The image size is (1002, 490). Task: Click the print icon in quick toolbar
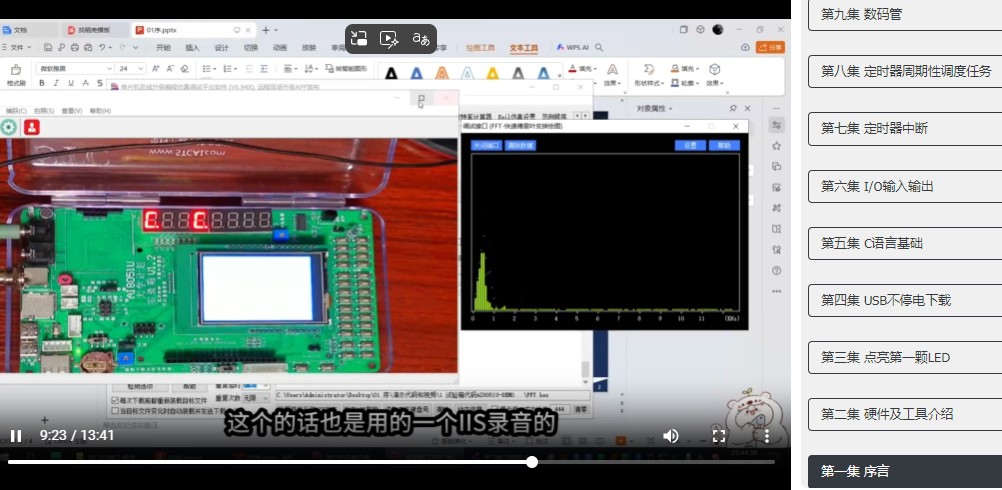click(75, 47)
